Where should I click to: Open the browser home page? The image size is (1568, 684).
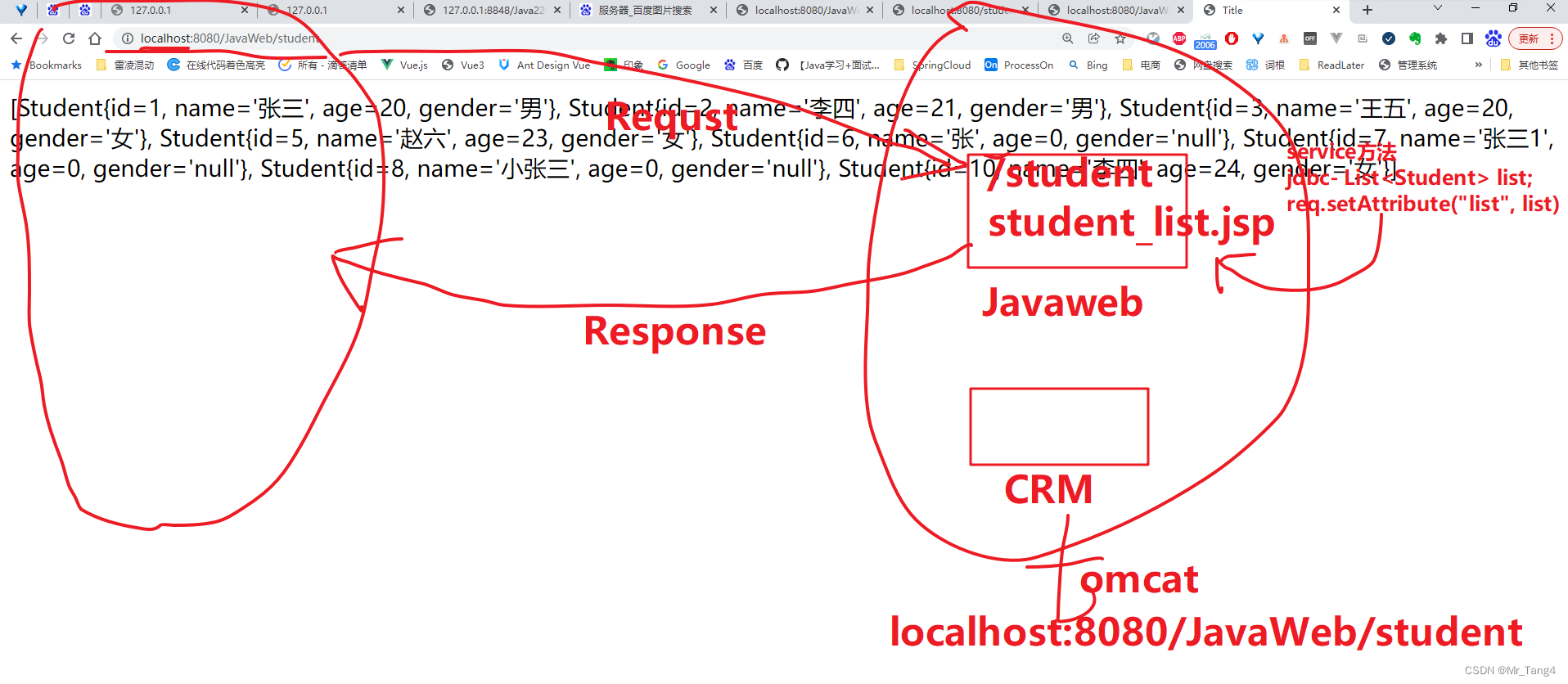tap(95, 38)
